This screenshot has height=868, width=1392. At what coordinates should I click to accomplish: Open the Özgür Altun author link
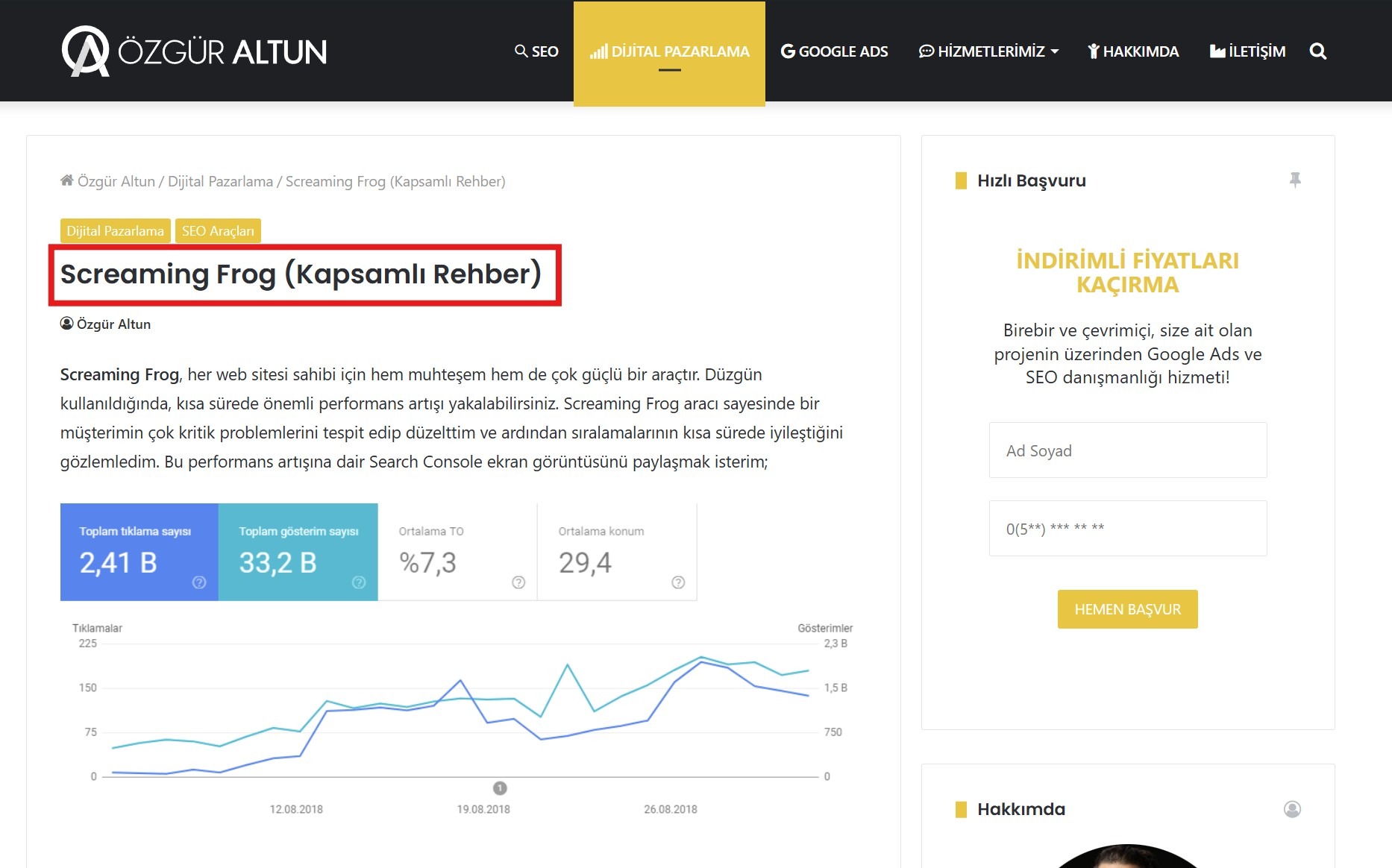point(113,324)
